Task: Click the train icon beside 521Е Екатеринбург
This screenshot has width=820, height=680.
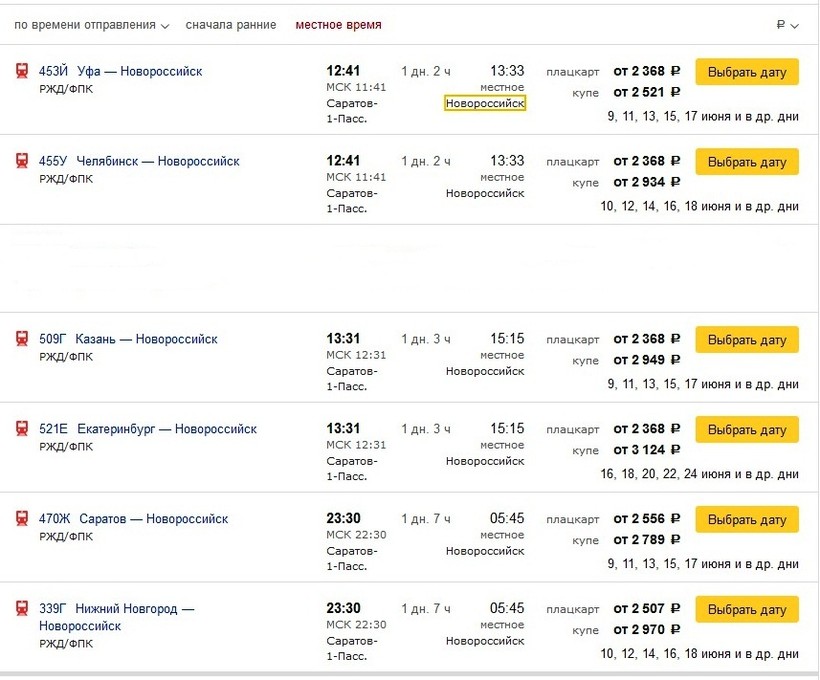Action: (22, 430)
